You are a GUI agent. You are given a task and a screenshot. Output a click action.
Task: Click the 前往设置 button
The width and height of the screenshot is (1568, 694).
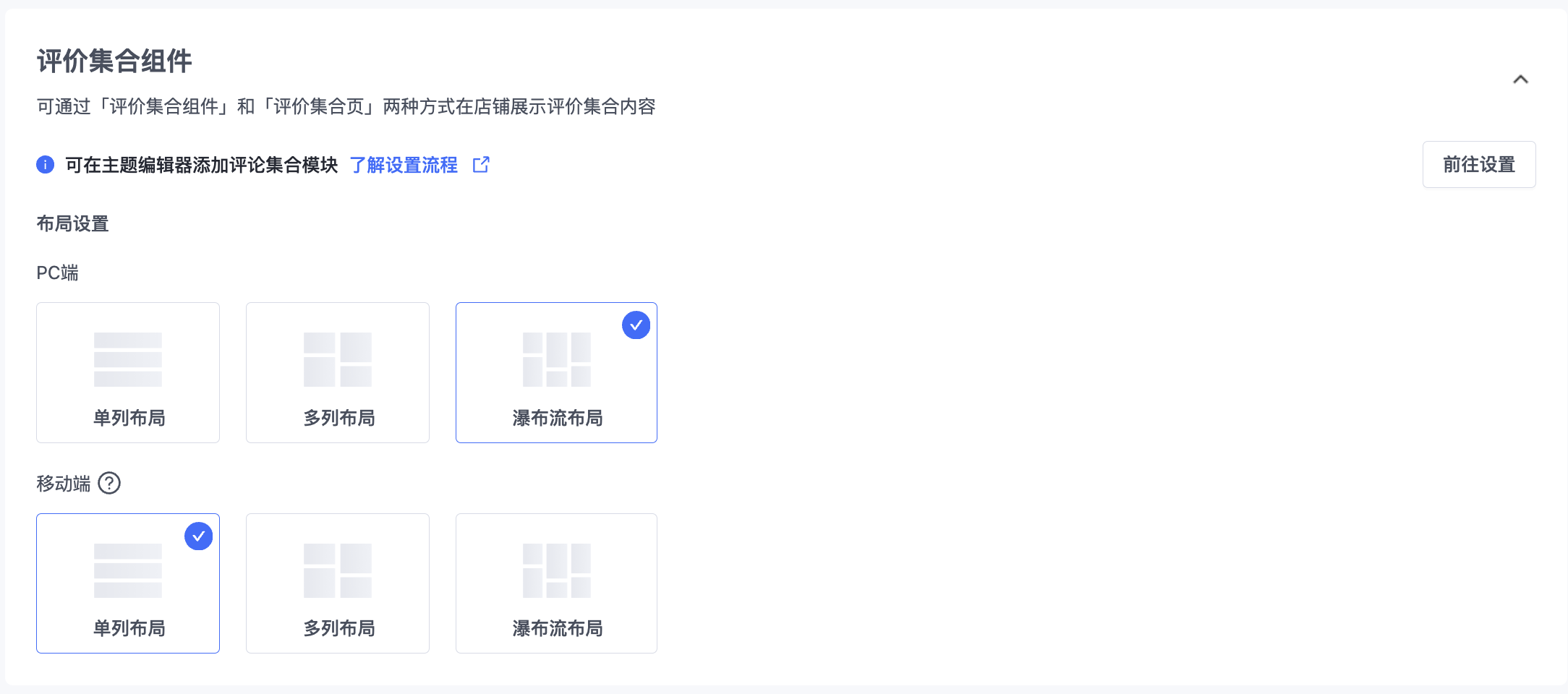tap(1479, 165)
